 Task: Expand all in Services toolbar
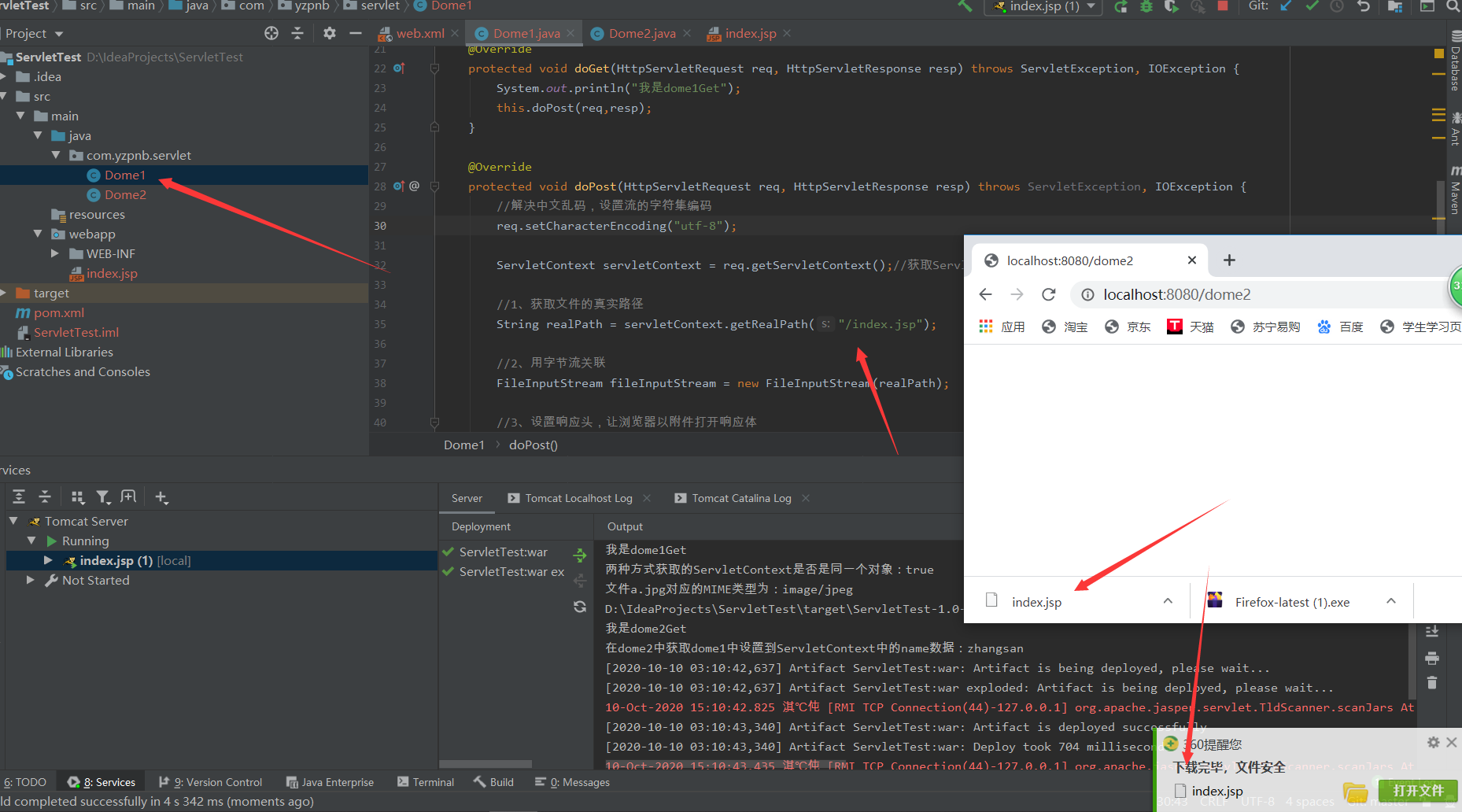pyautogui.click(x=19, y=496)
